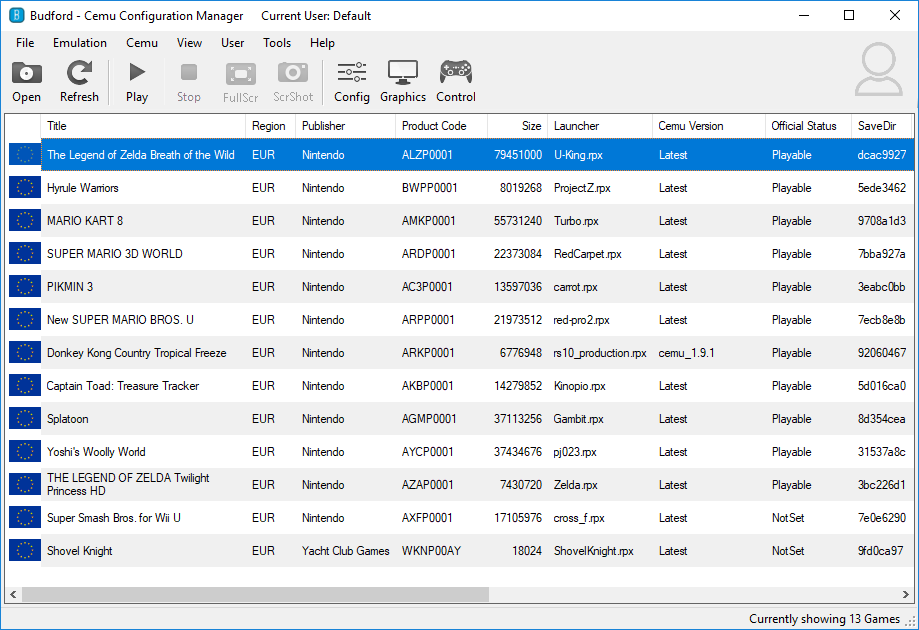Viewport: 919px width, 630px height.
Task: Select Yoshi's Woolly World title
Action: pyautogui.click(x=96, y=452)
